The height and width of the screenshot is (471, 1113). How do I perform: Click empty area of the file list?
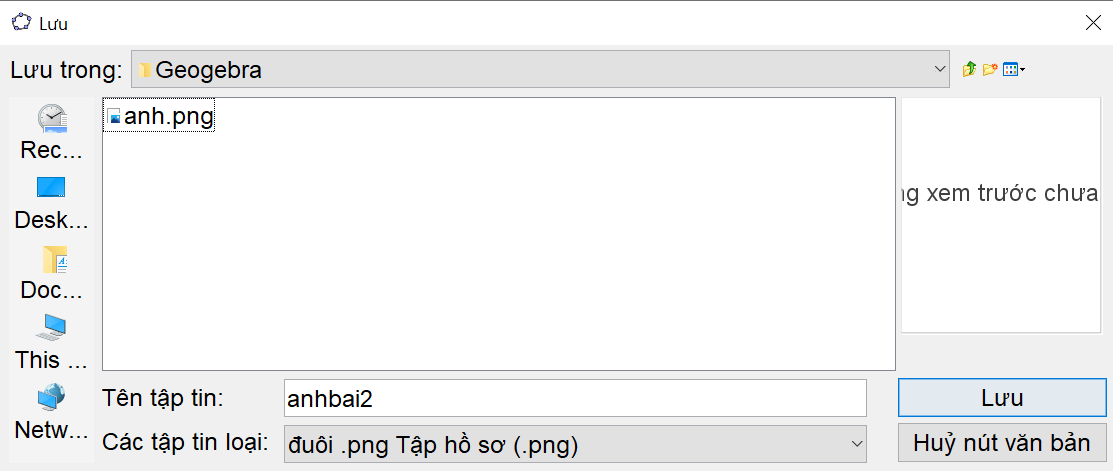[x=500, y=260]
